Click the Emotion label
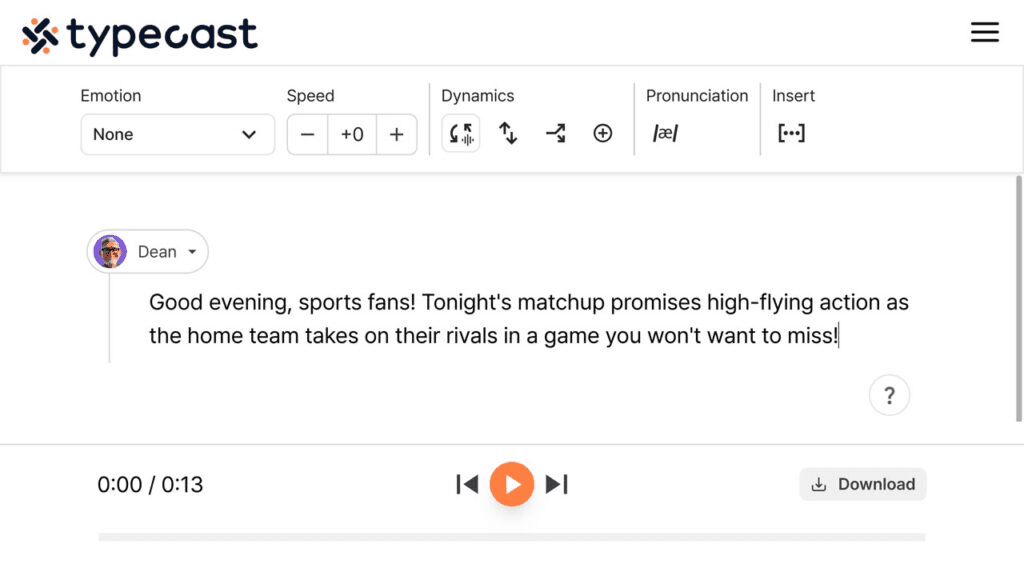The image size is (1024, 576). pos(110,95)
